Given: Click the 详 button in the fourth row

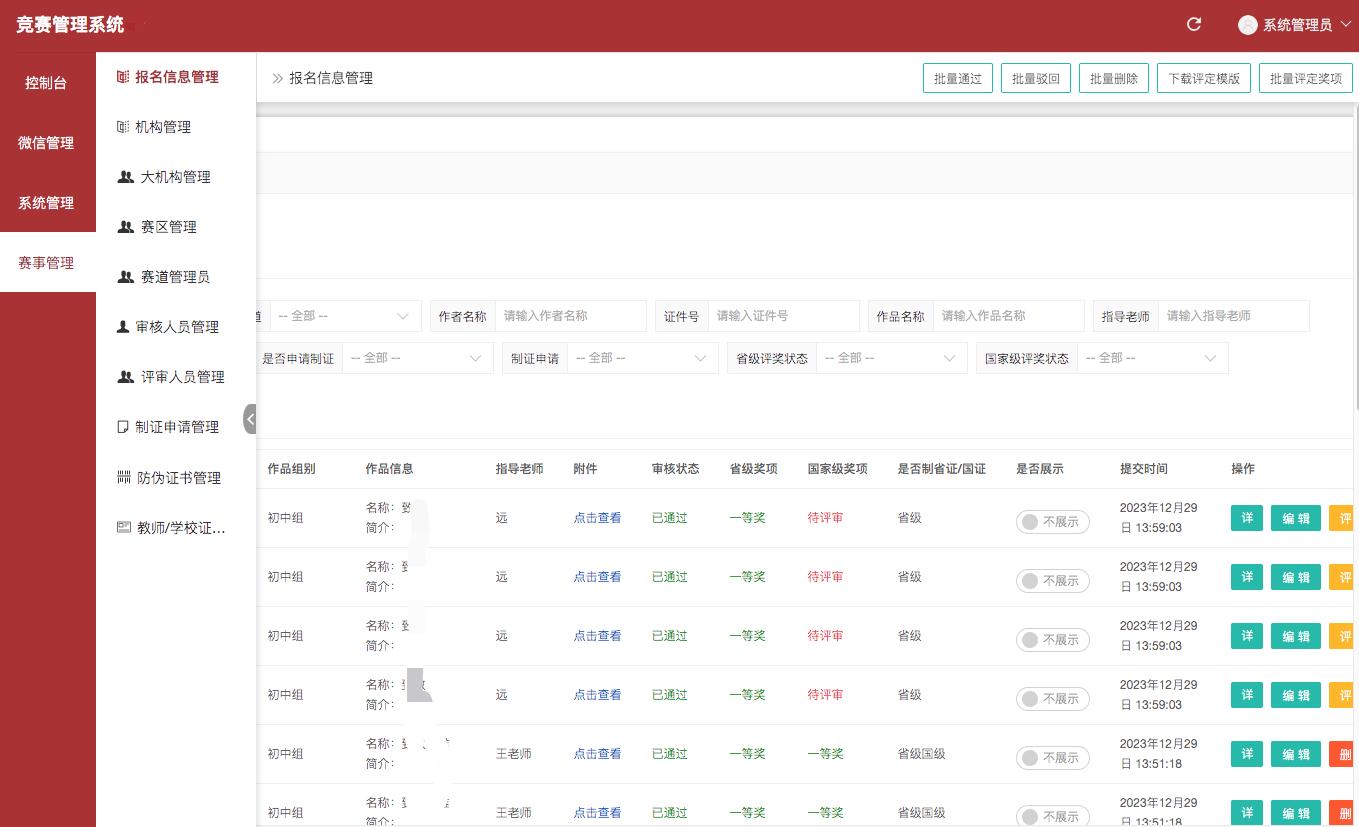Looking at the screenshot, I should click(x=1247, y=696).
